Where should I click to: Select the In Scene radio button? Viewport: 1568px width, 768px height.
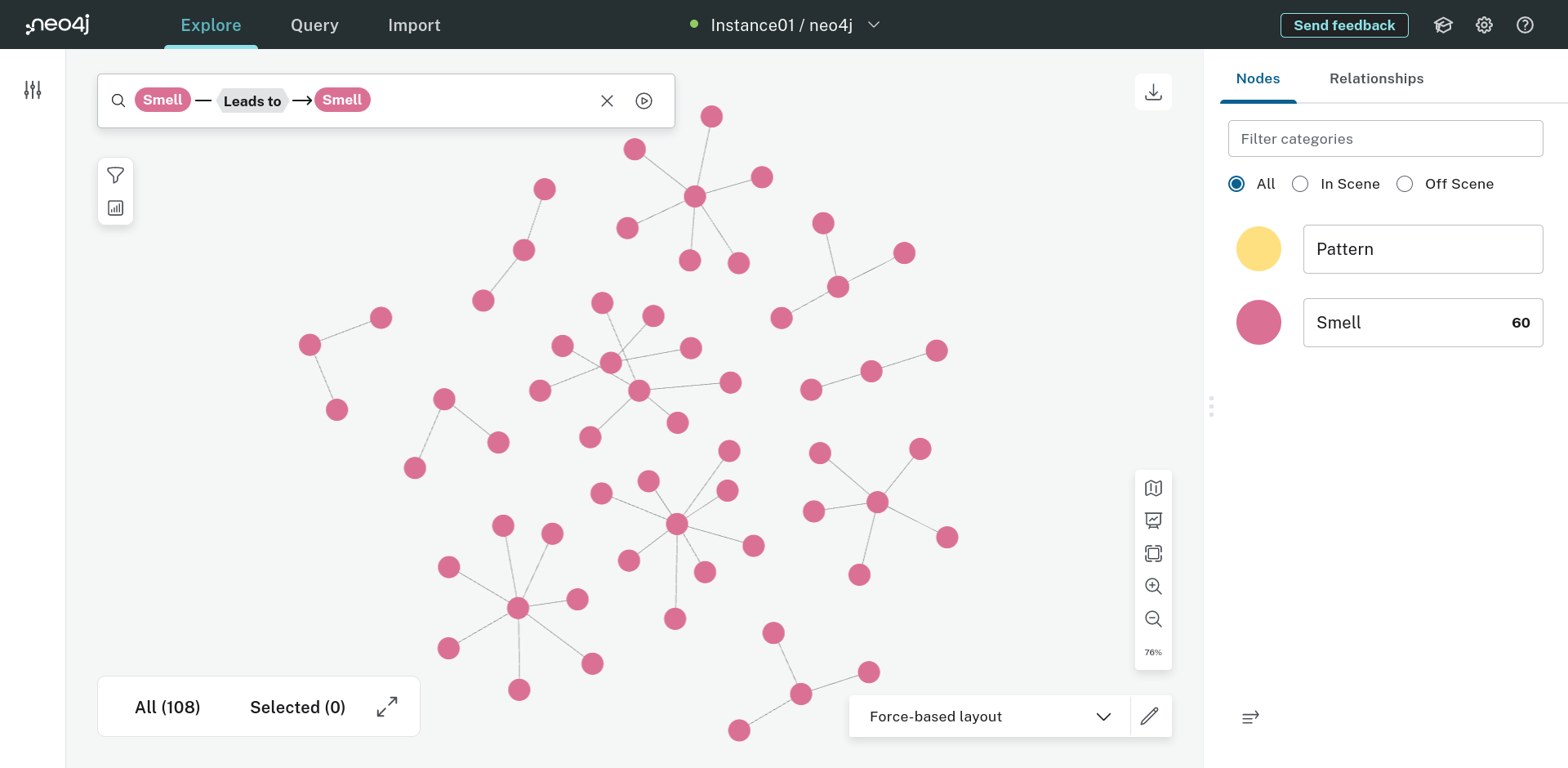(1300, 184)
